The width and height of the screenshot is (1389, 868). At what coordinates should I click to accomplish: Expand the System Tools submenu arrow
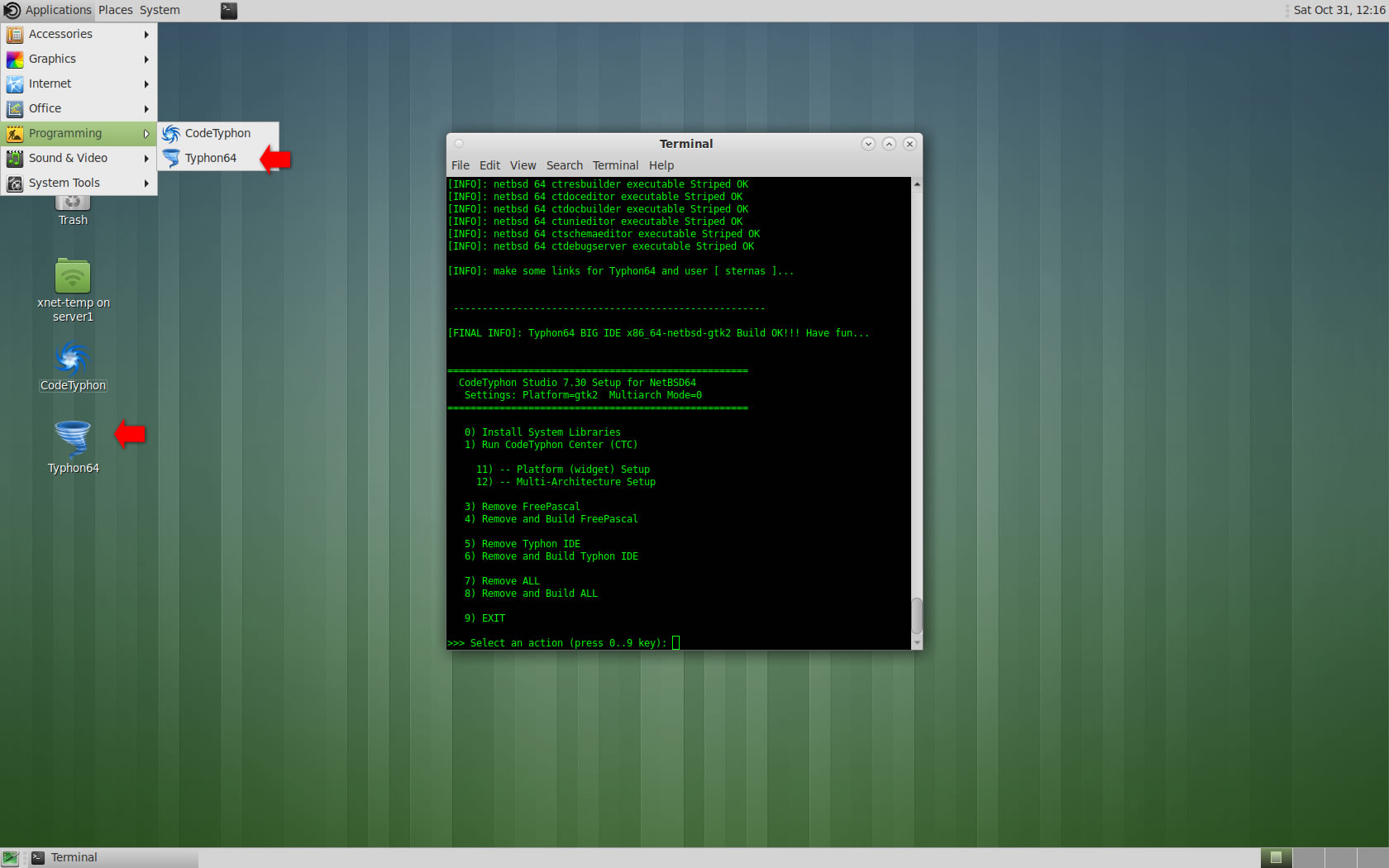click(x=146, y=184)
